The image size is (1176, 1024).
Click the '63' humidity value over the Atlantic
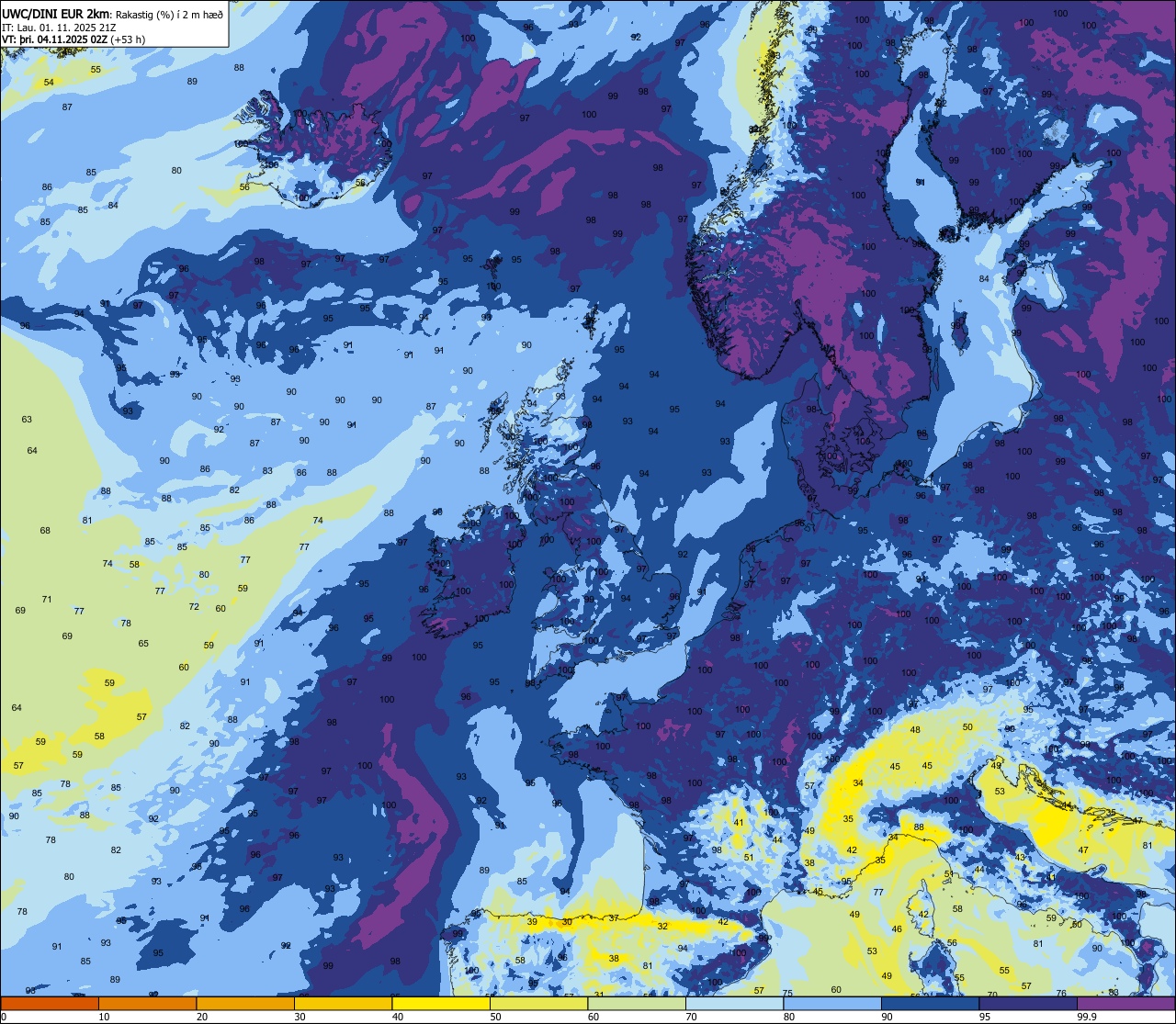(27, 420)
